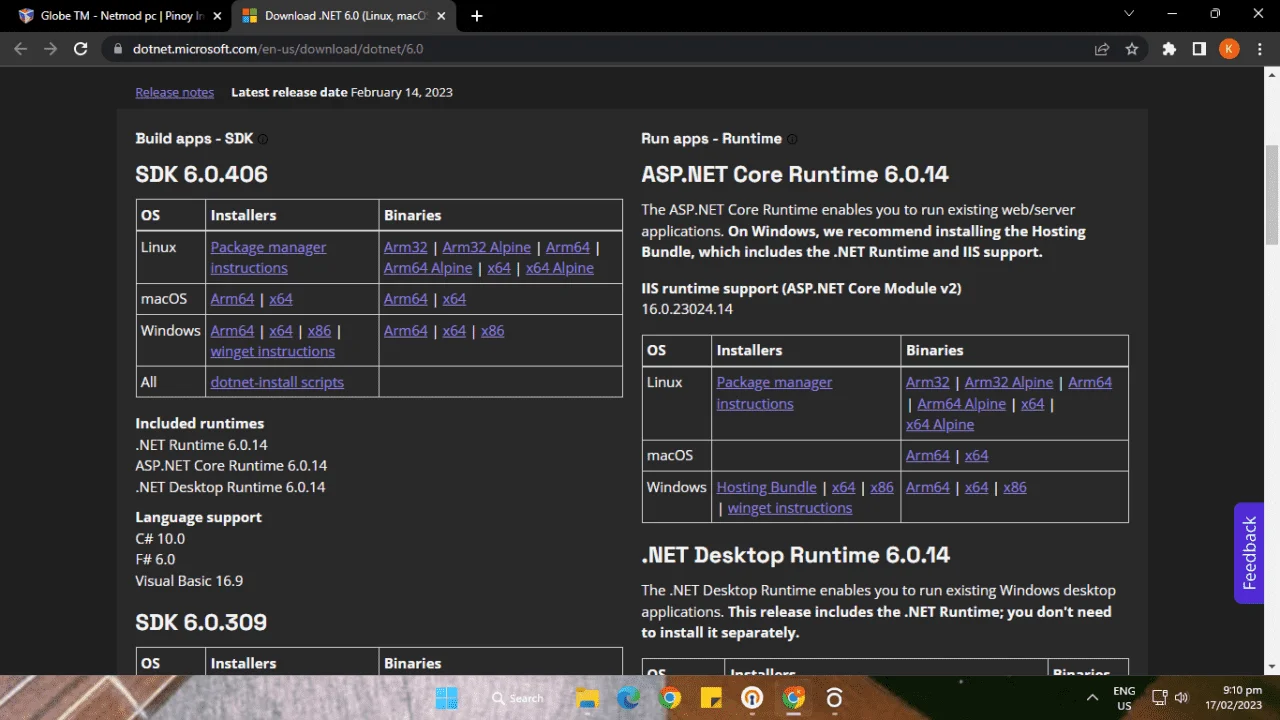The width and height of the screenshot is (1280, 720).
Task: Open the Chrome side panel icon
Action: (1199, 48)
